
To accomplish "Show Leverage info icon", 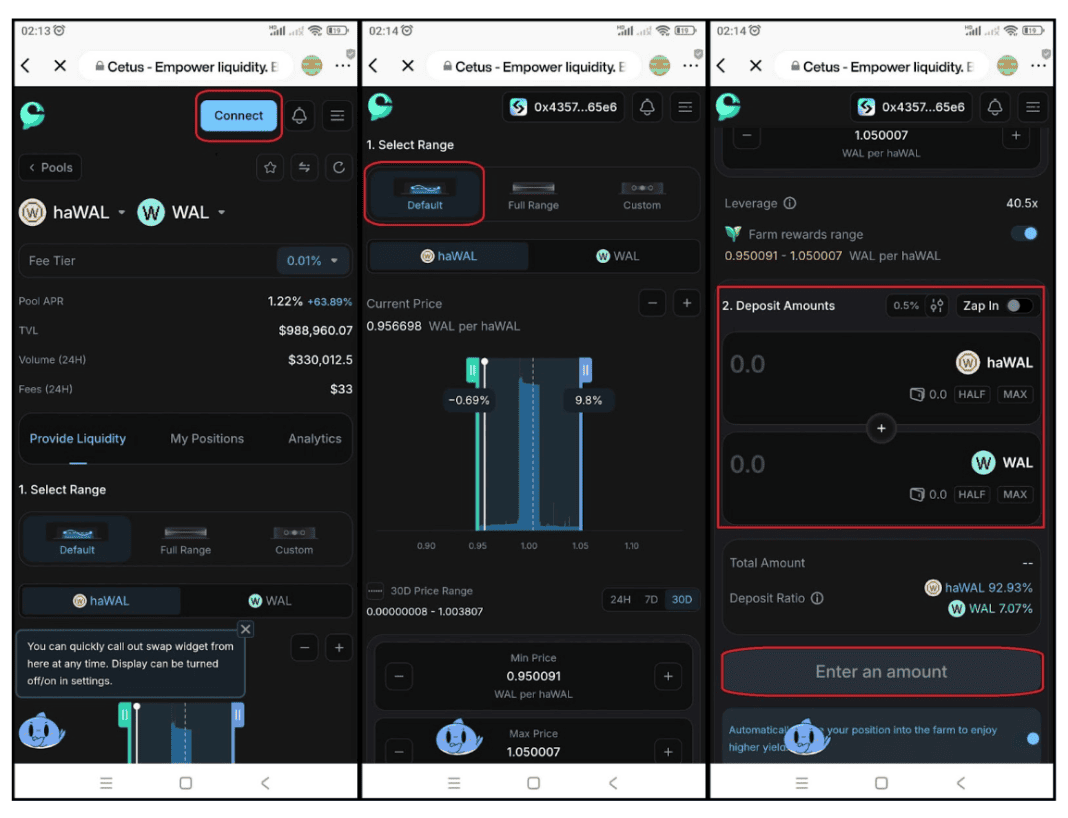I will pos(789,203).
